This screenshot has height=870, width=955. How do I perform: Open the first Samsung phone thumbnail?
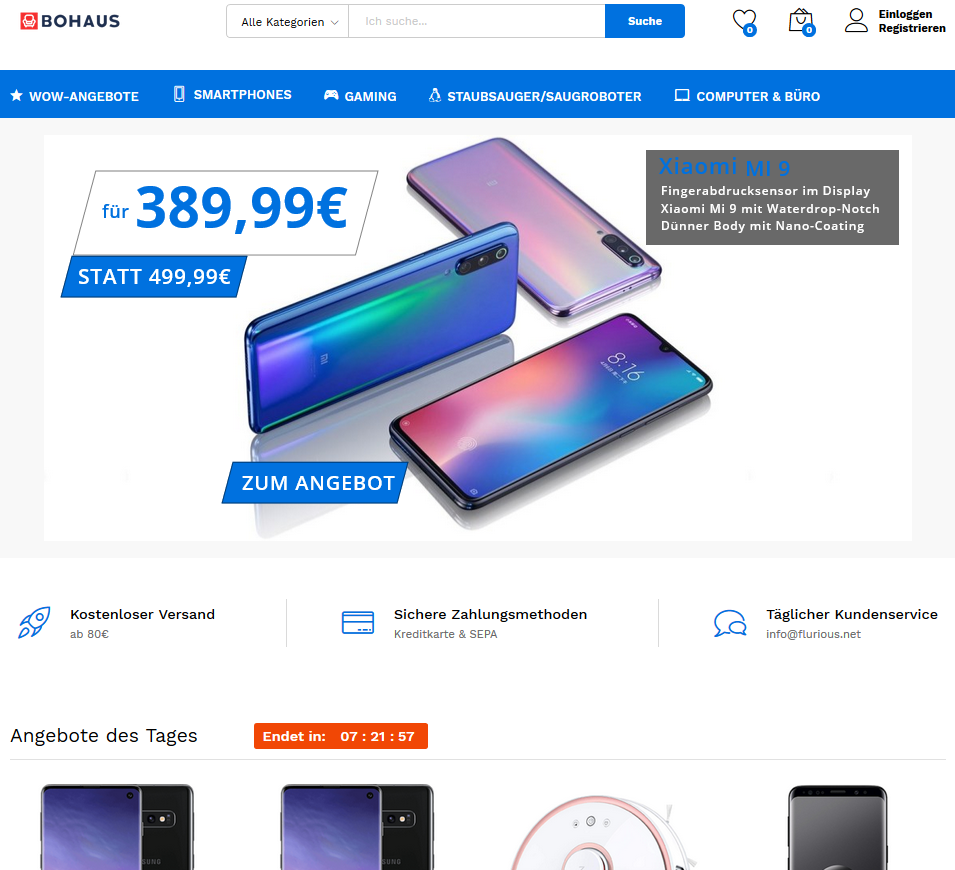click(x=117, y=827)
